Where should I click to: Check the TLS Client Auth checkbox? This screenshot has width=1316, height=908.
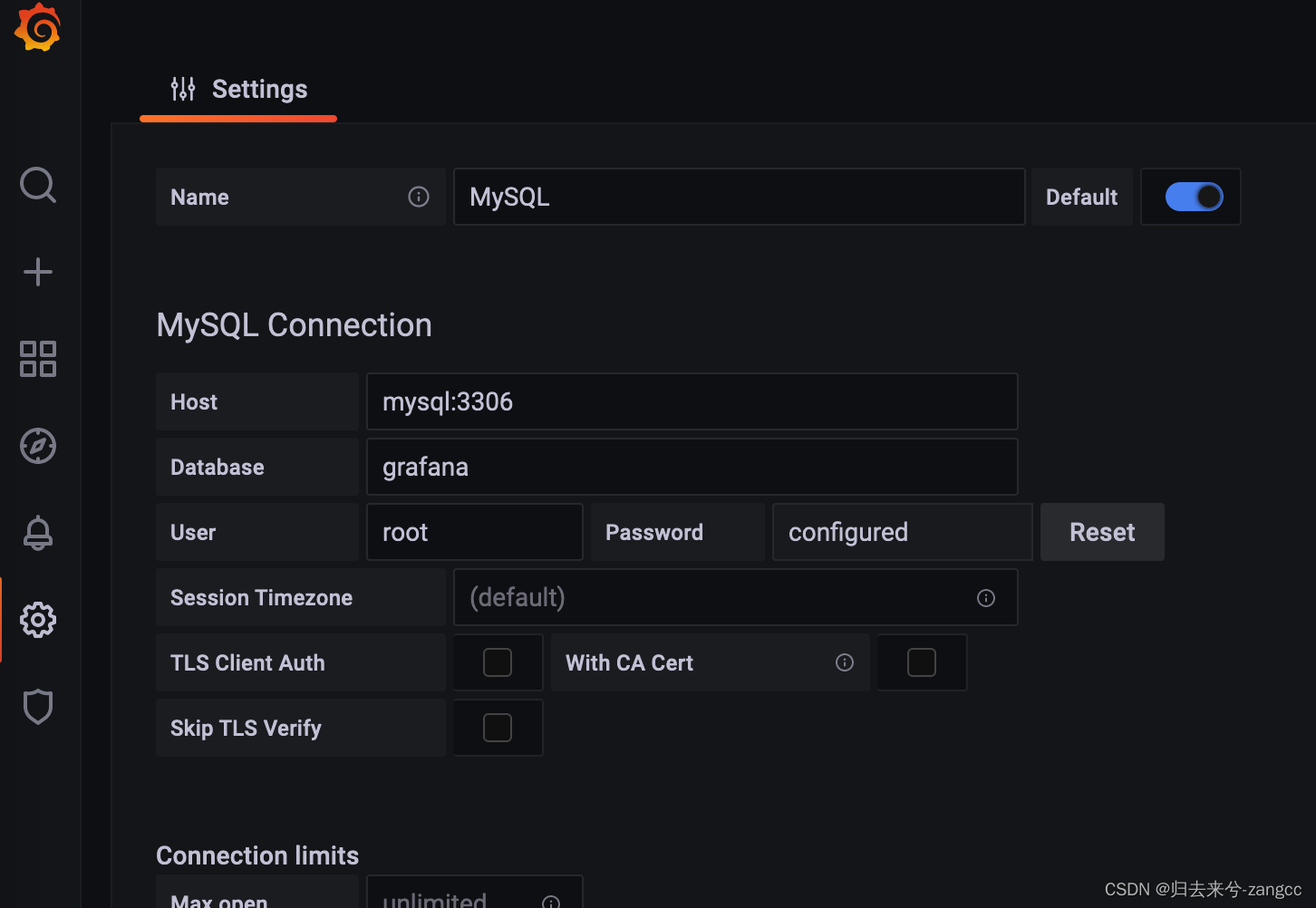[498, 662]
